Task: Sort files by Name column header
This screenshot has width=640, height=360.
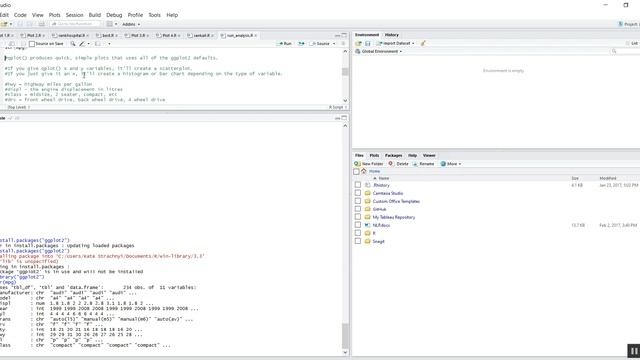Action: (x=384, y=178)
